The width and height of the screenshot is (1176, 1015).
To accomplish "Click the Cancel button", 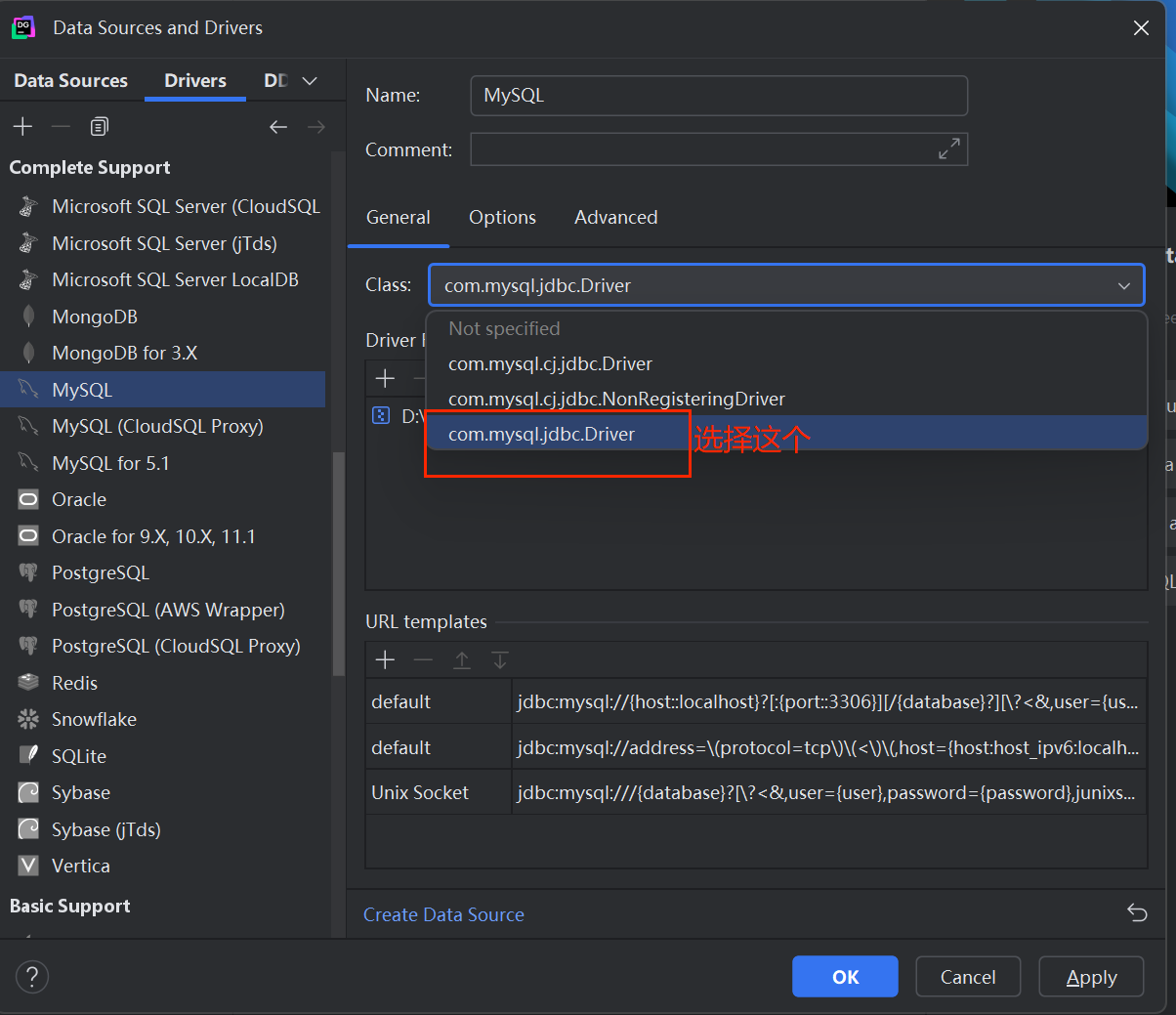I will point(968,977).
